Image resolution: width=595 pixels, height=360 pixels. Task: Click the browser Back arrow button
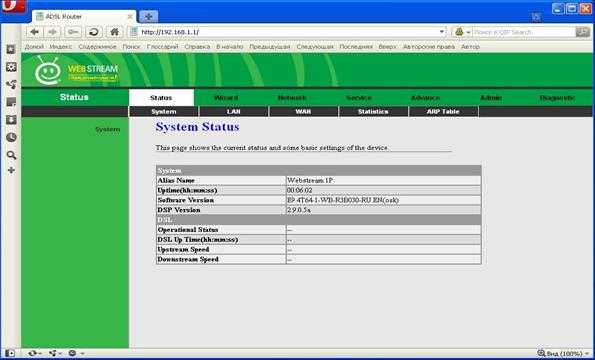(35, 32)
